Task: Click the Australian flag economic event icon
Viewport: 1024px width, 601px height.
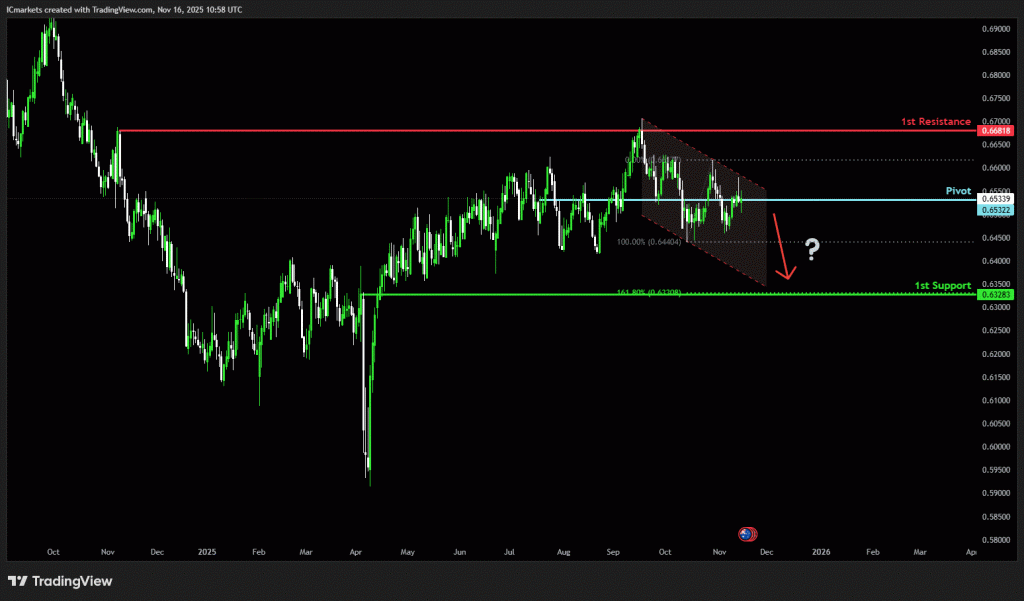Action: point(746,533)
